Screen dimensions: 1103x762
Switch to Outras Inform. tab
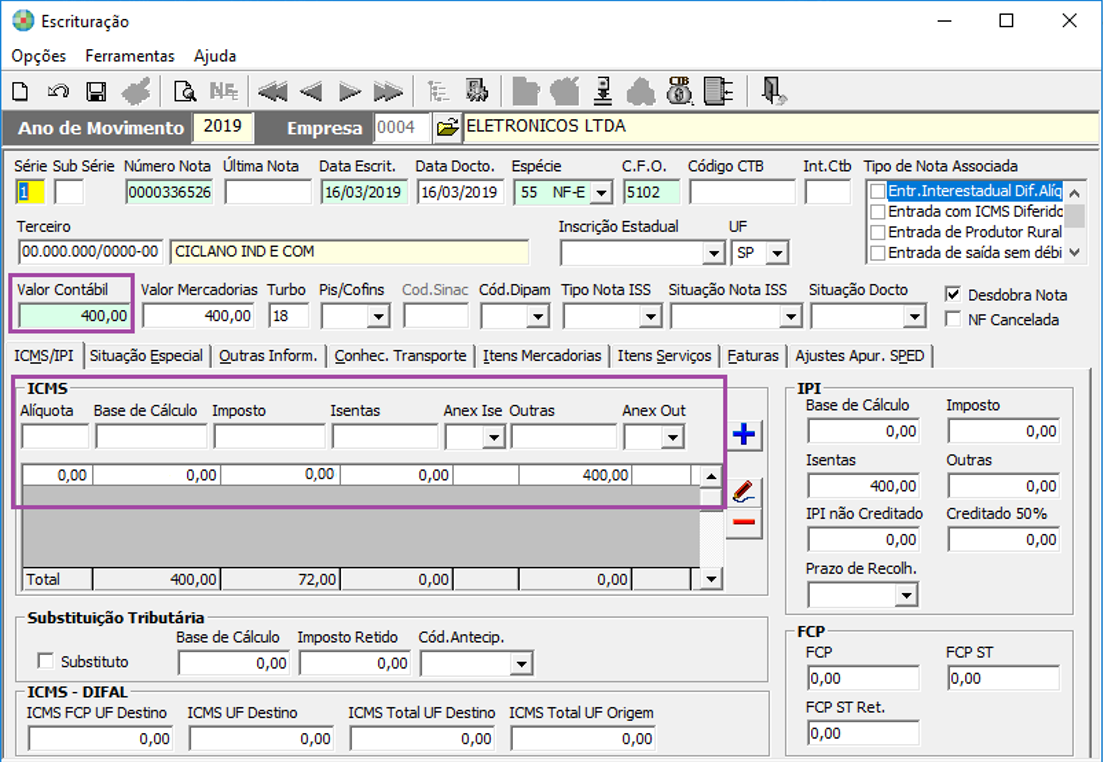pyautogui.click(x=268, y=356)
